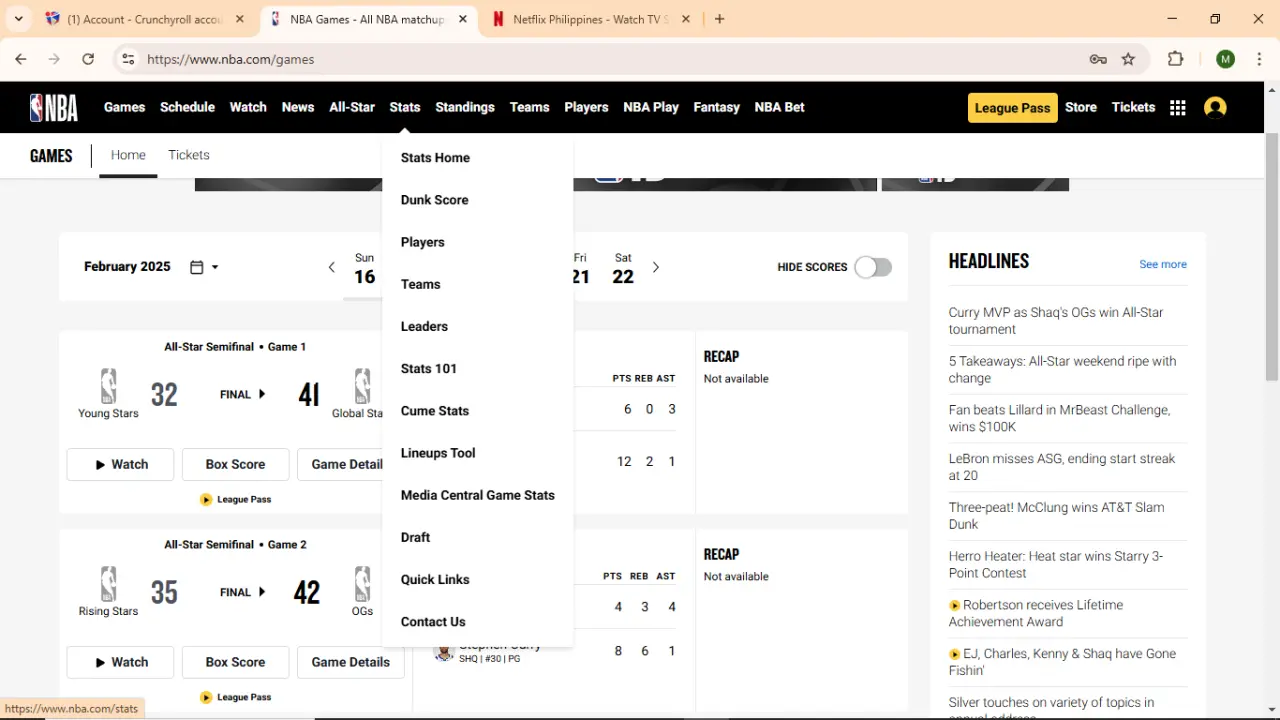The height and width of the screenshot is (720, 1280).
Task: Close the NBA Games tab
Action: click(x=462, y=19)
